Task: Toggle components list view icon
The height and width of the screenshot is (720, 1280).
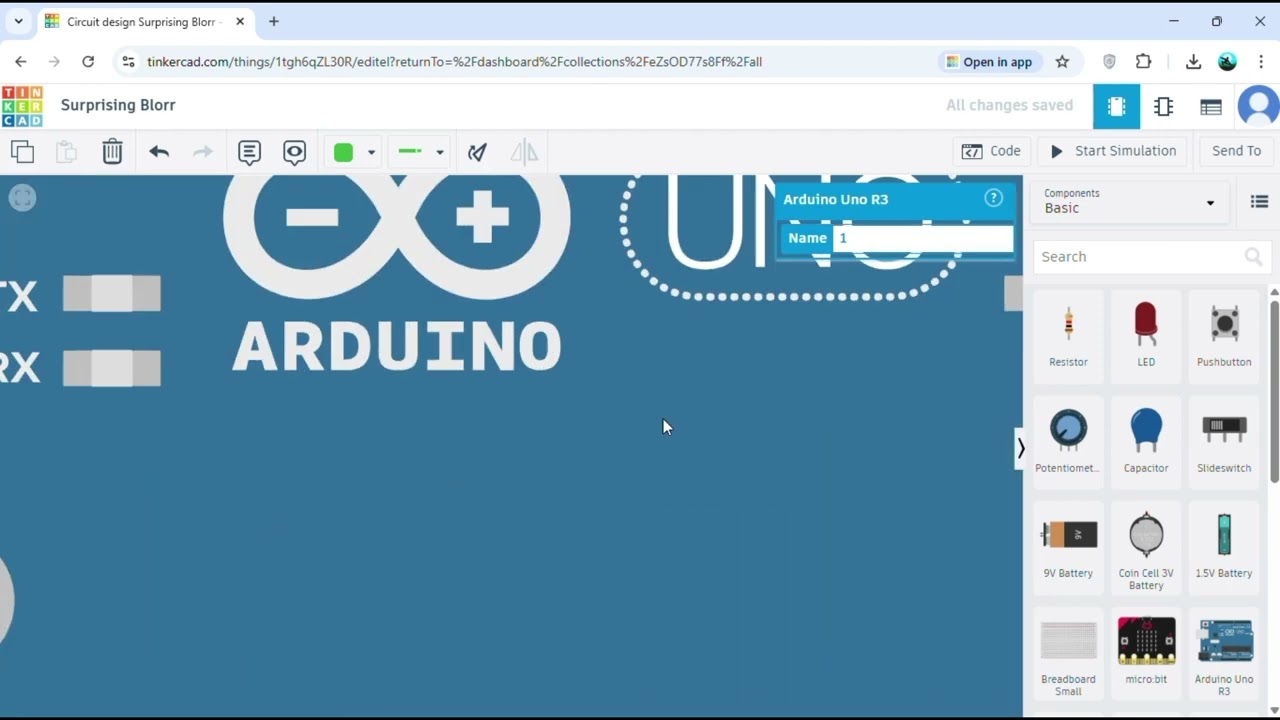Action: (1259, 202)
